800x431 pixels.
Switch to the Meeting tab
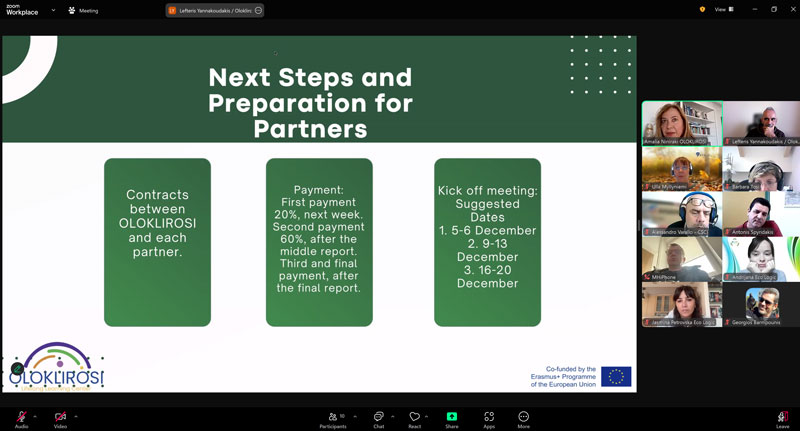(84, 10)
